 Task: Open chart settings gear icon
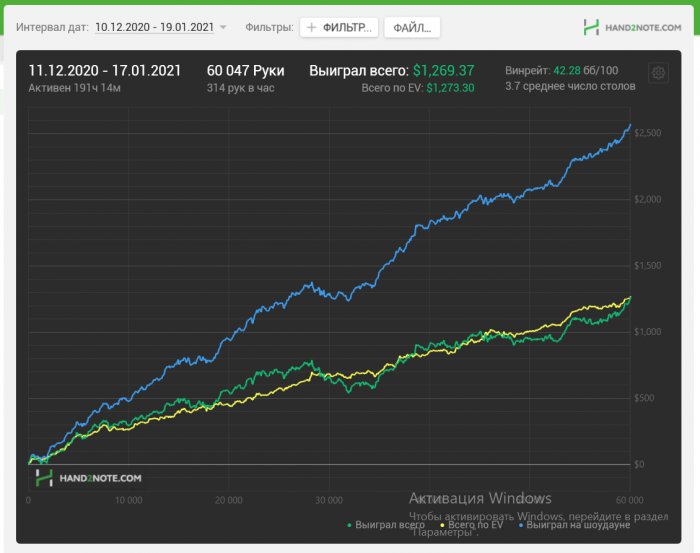[x=658, y=73]
